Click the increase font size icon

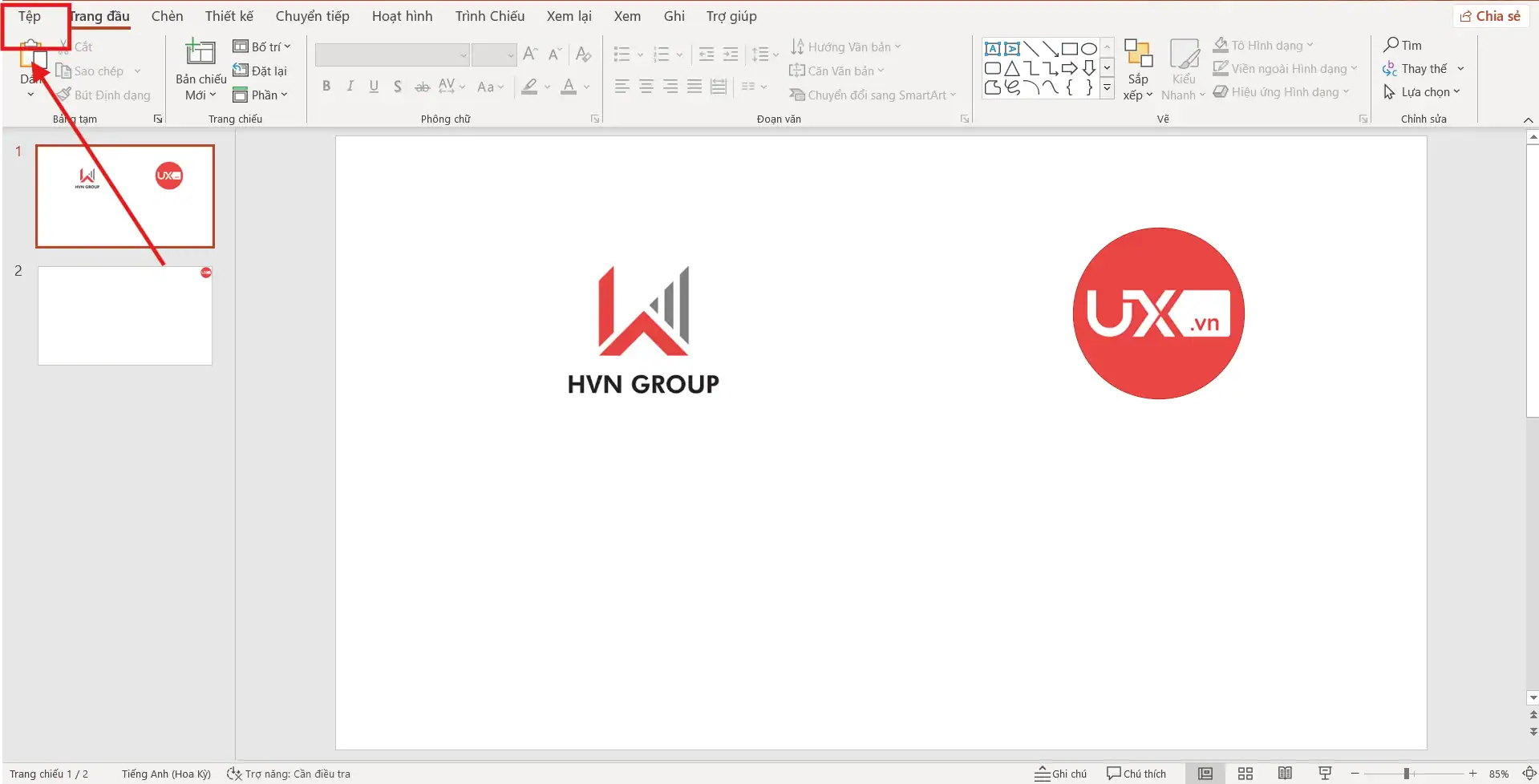(x=529, y=55)
